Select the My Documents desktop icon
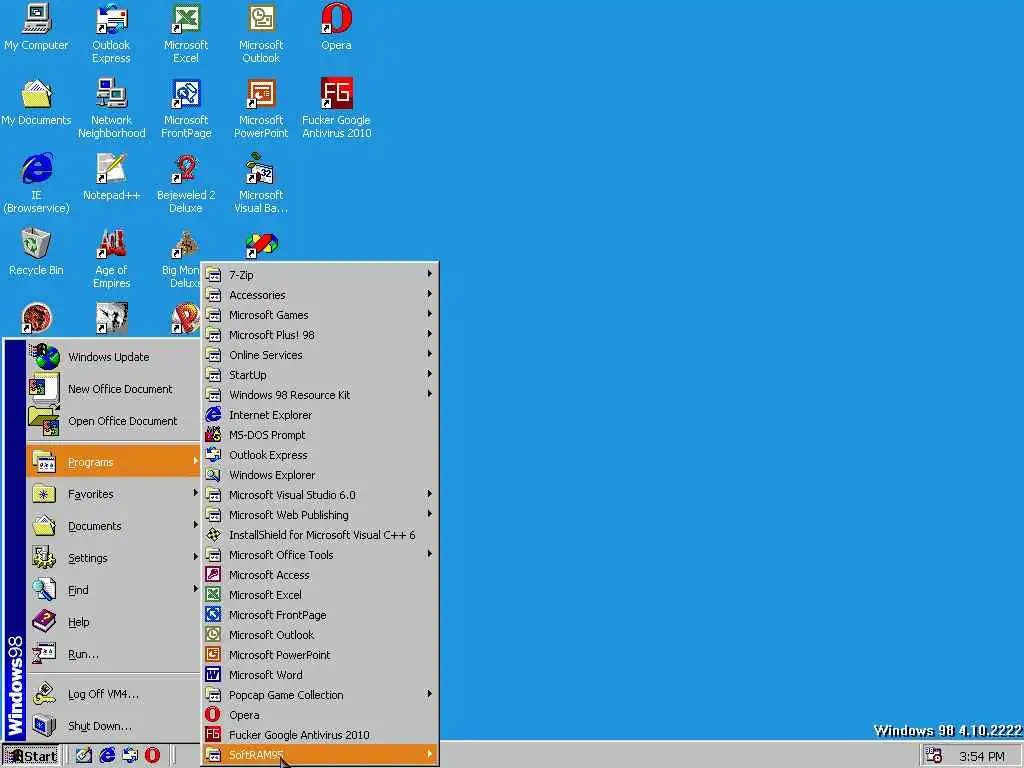1024x768 pixels. click(x=36, y=103)
